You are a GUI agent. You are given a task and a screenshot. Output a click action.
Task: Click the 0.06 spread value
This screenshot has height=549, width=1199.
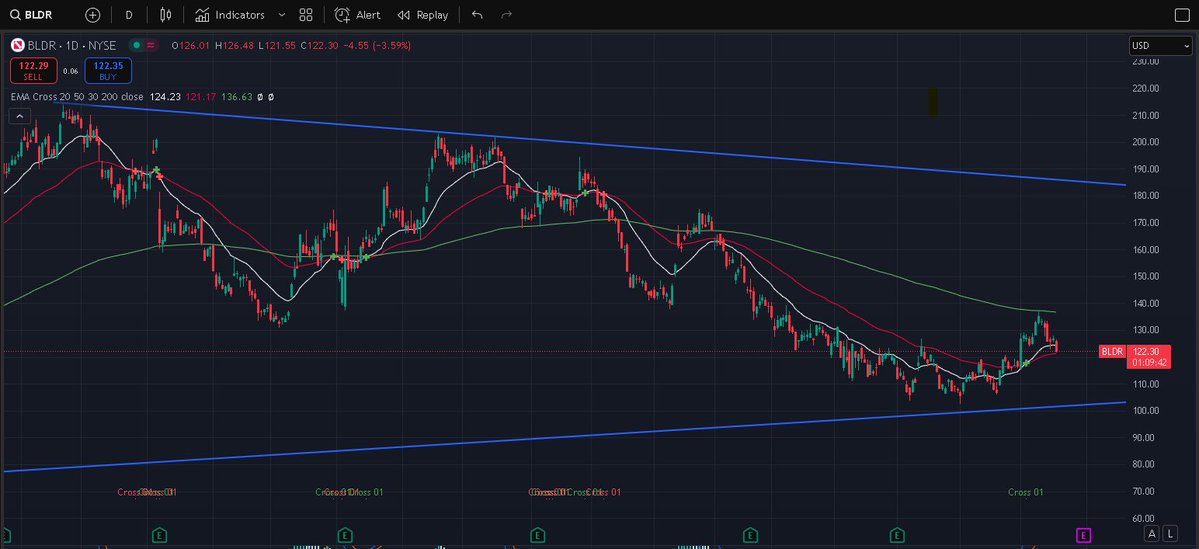pyautogui.click(x=70, y=71)
